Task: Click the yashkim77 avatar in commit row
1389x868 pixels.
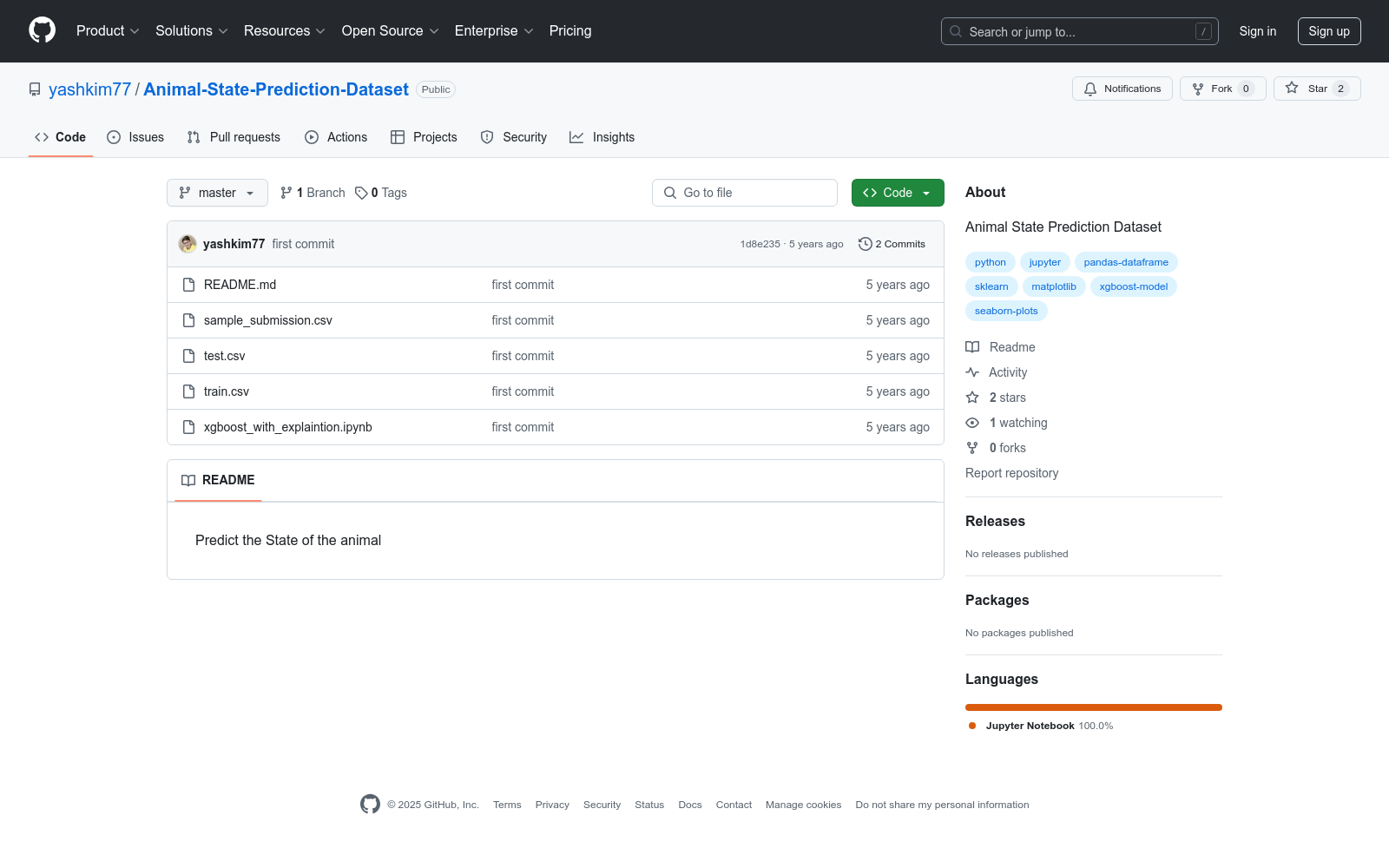Action: click(188, 244)
